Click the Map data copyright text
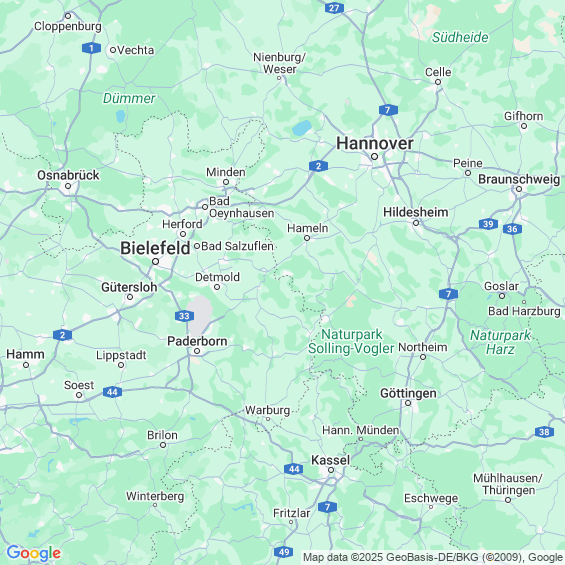 pos(433,557)
